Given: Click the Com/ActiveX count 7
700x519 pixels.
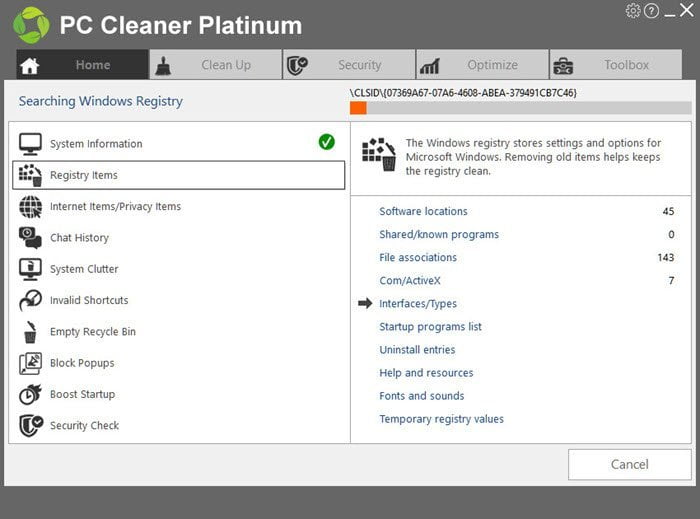Looking at the screenshot, I should tap(671, 281).
